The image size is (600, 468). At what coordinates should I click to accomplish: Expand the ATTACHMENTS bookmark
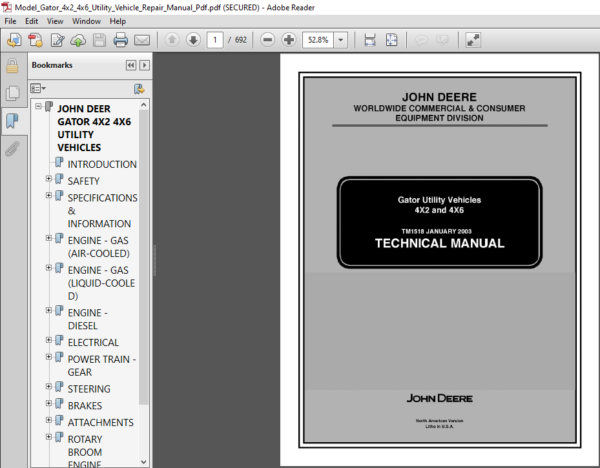(49, 420)
